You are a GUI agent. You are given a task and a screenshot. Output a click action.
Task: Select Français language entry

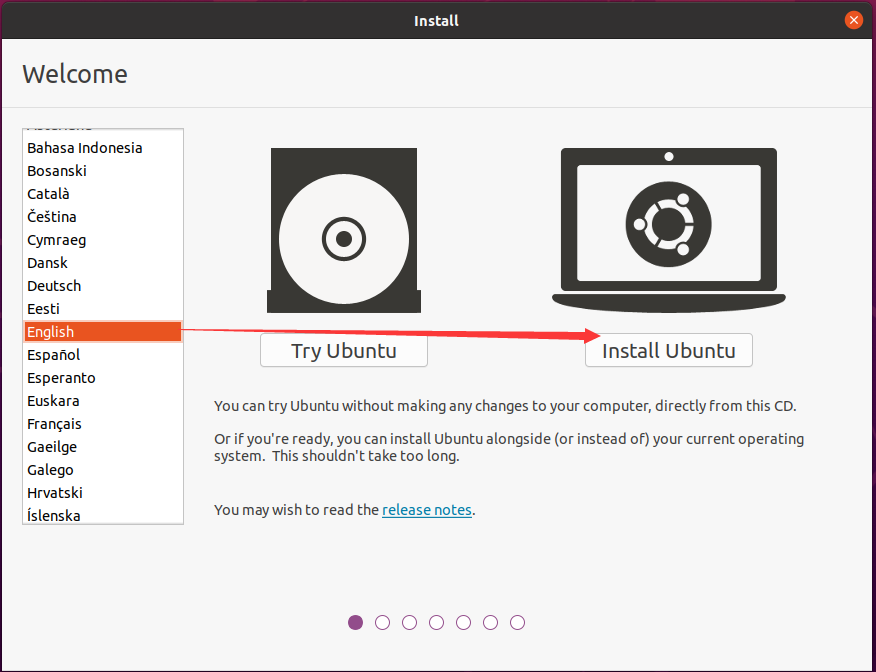click(x=103, y=424)
